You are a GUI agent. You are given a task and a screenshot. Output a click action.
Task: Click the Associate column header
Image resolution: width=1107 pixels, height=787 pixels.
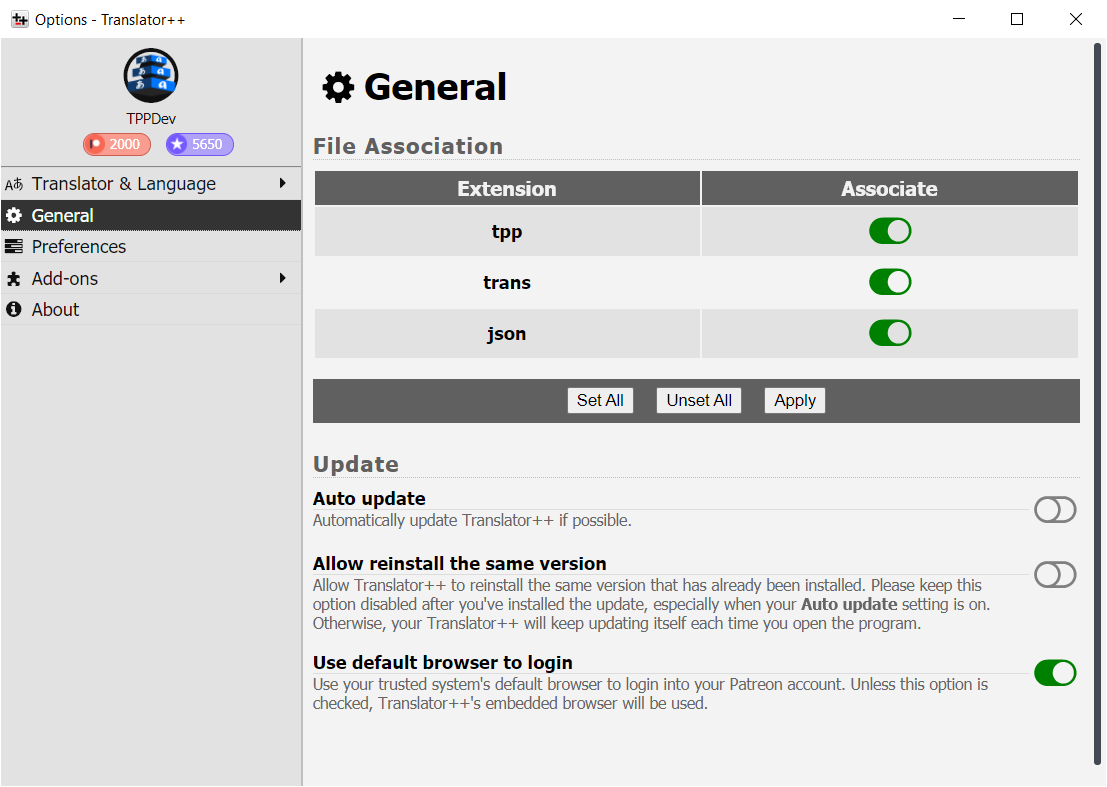[890, 188]
